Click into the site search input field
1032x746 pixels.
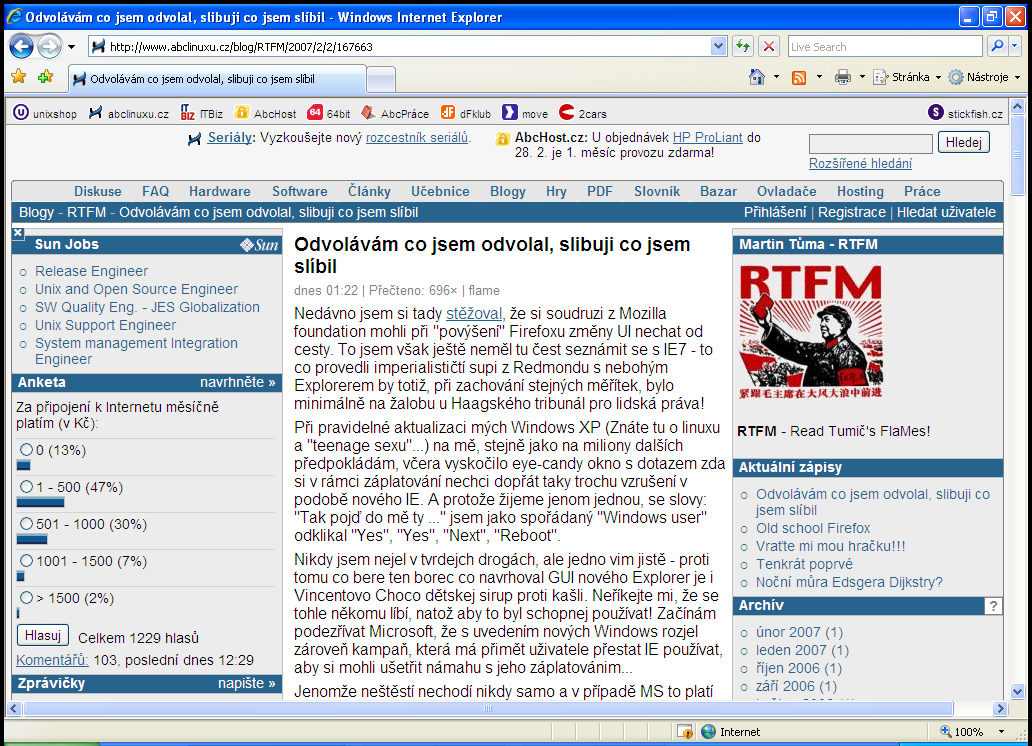[x=870, y=143]
